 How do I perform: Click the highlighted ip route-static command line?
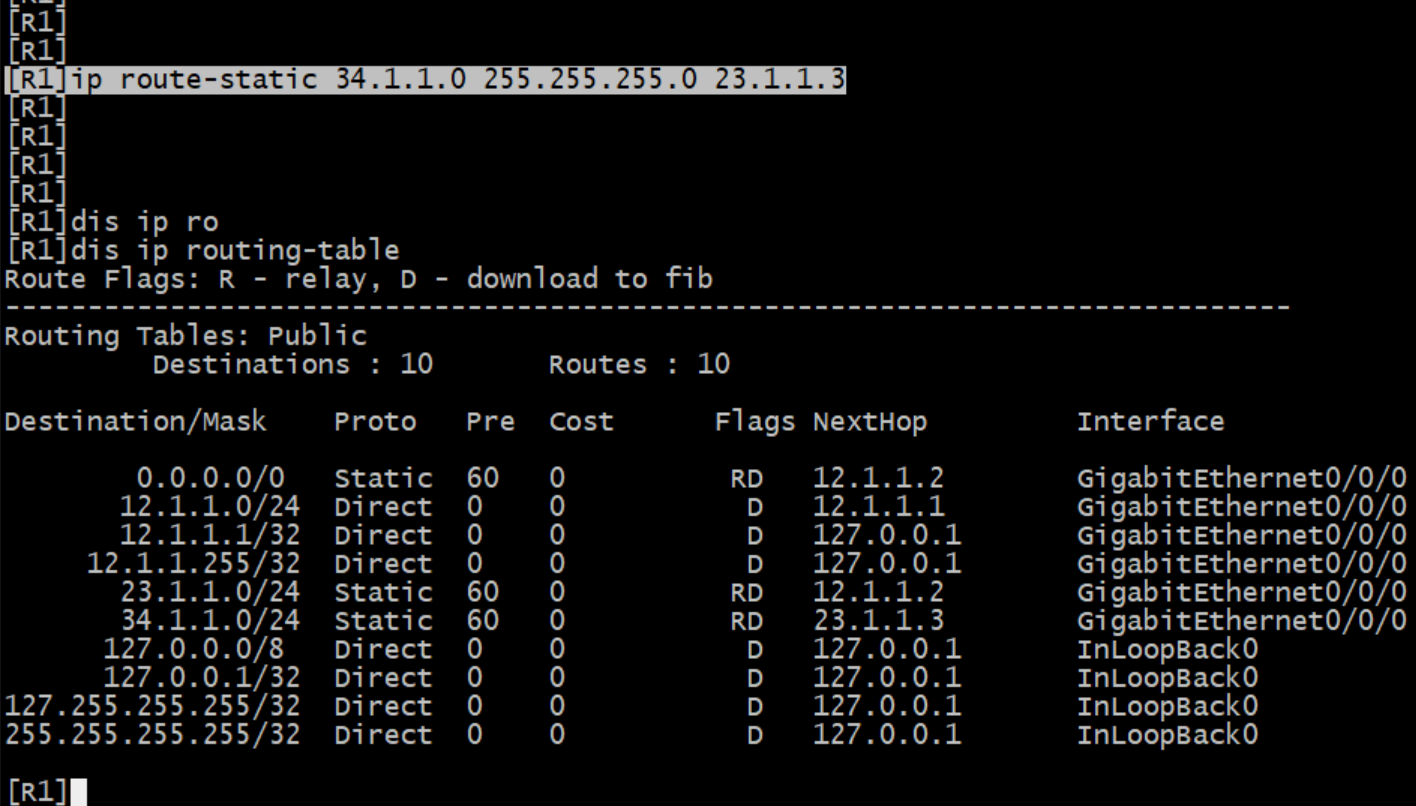pyautogui.click(x=425, y=80)
